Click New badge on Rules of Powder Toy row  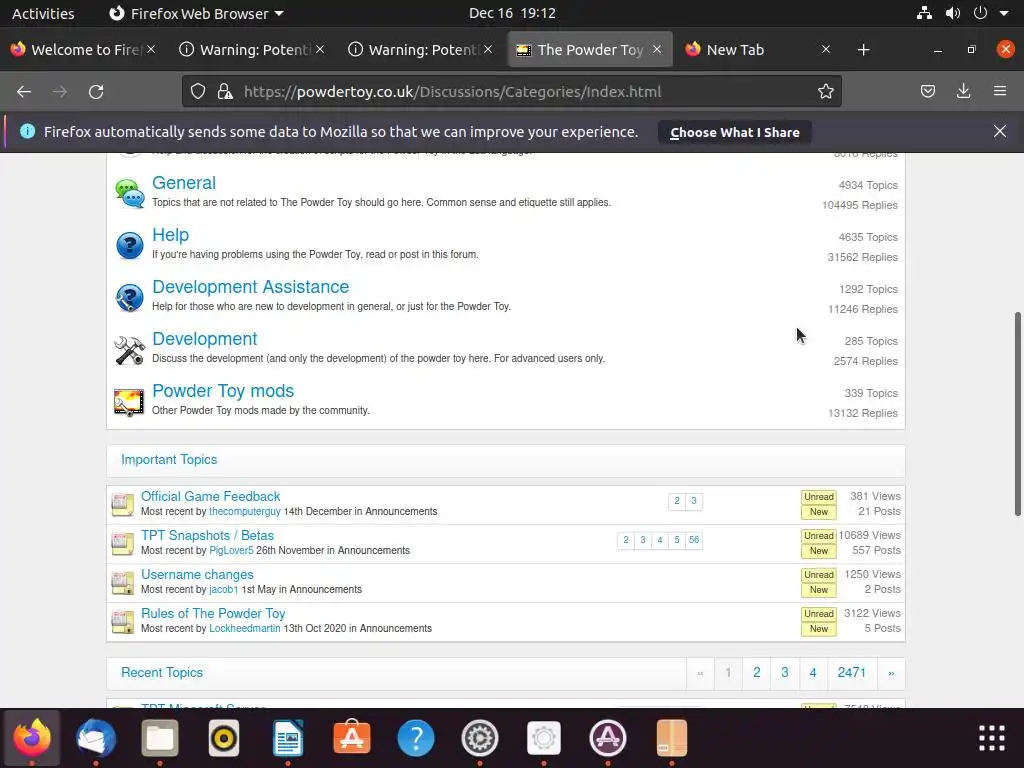(x=818, y=629)
